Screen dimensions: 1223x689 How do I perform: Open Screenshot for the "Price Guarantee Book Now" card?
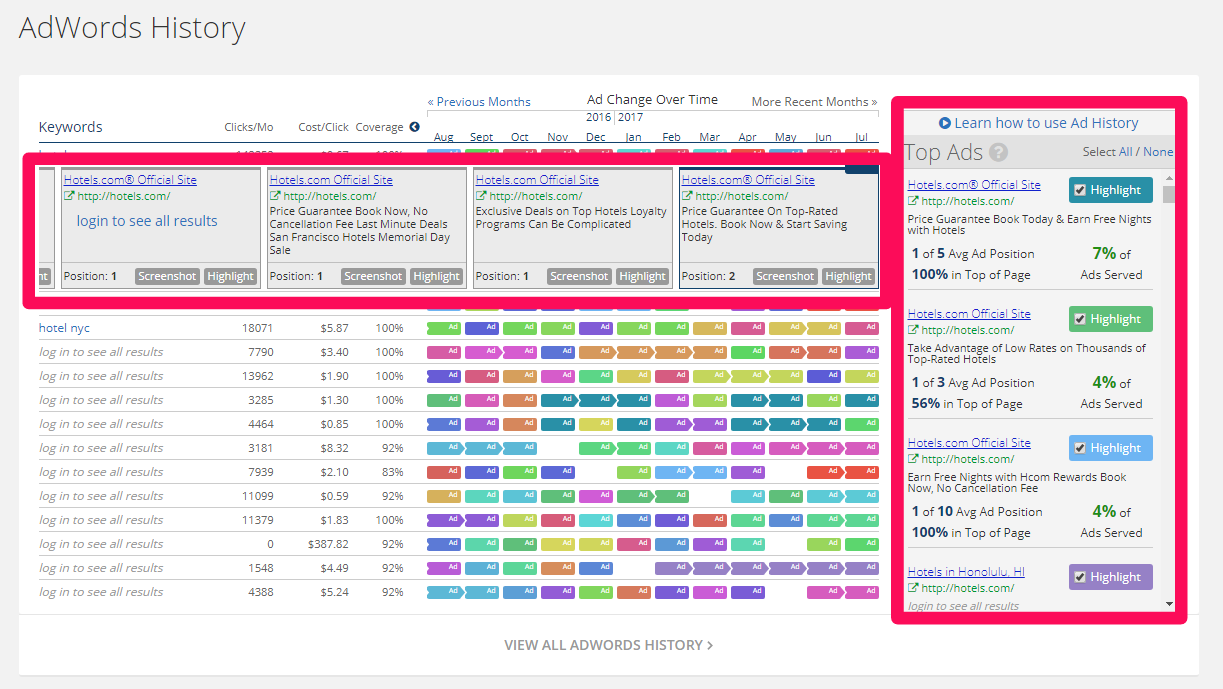pyautogui.click(x=374, y=277)
